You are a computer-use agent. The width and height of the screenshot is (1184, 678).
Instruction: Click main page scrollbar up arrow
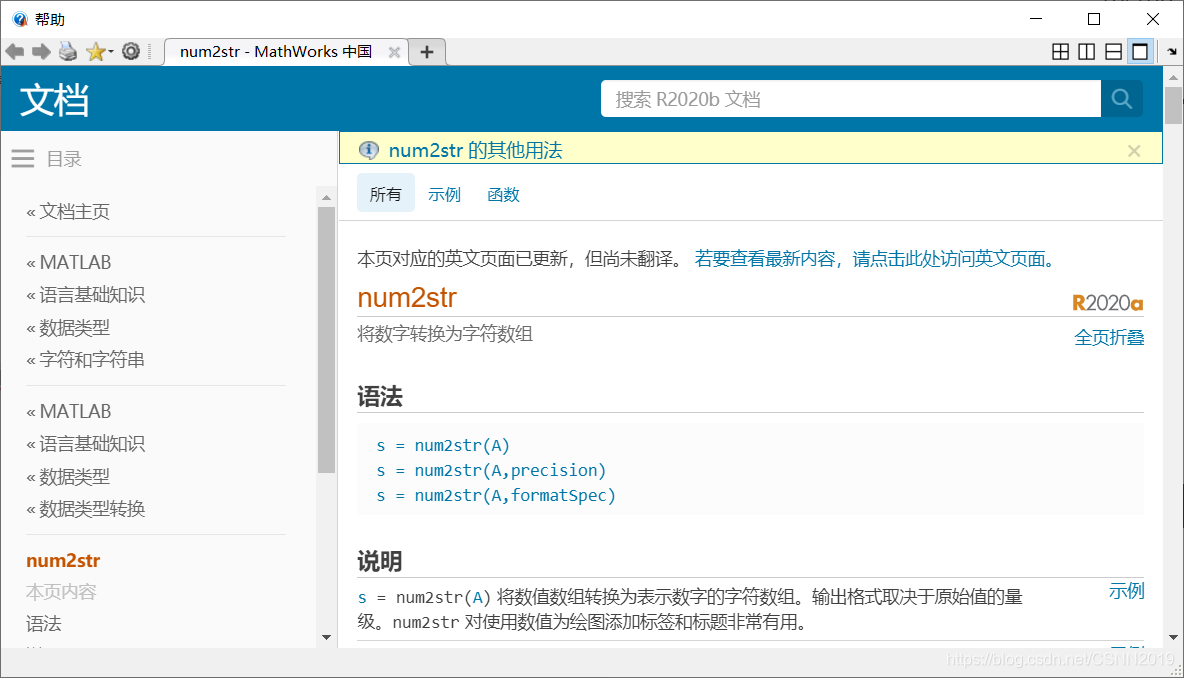pyautogui.click(x=1173, y=77)
